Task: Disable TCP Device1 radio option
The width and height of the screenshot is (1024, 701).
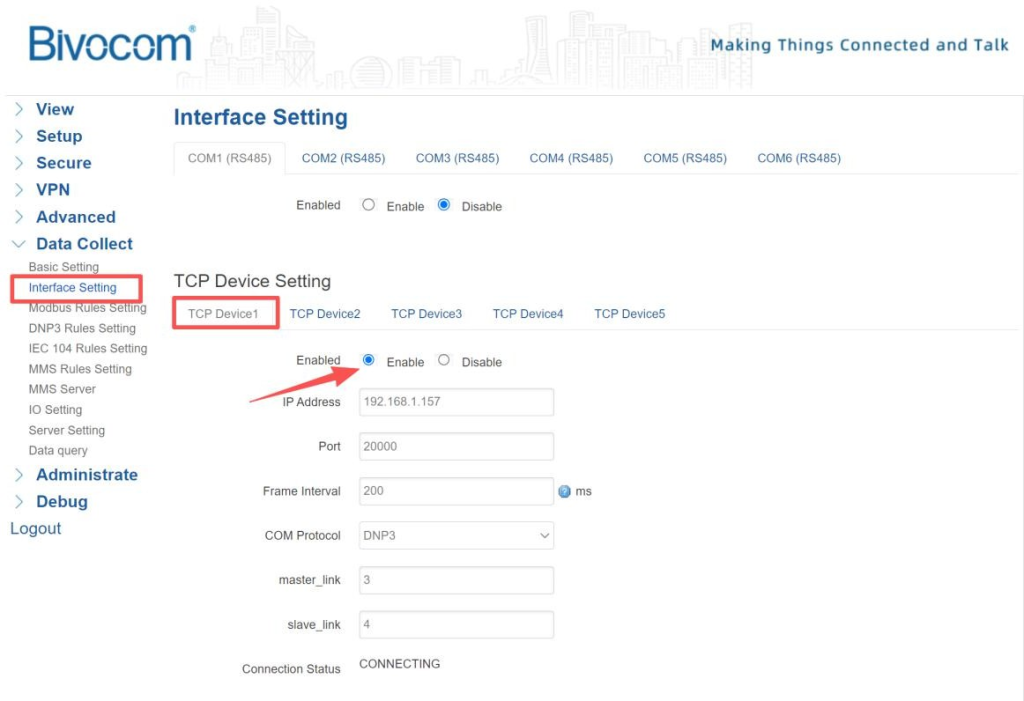Action: coord(444,360)
